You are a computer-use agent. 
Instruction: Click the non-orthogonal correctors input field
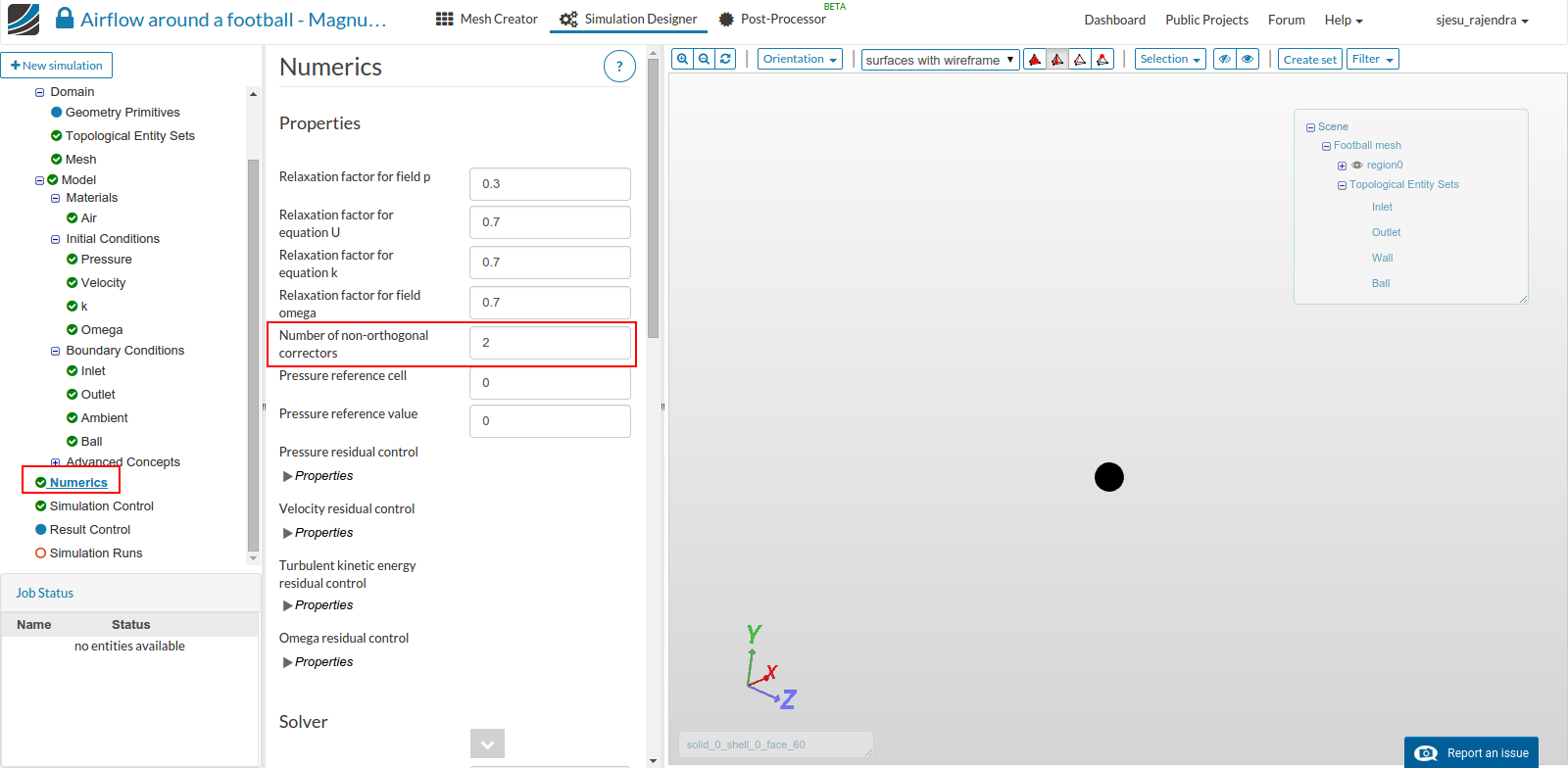tap(550, 343)
